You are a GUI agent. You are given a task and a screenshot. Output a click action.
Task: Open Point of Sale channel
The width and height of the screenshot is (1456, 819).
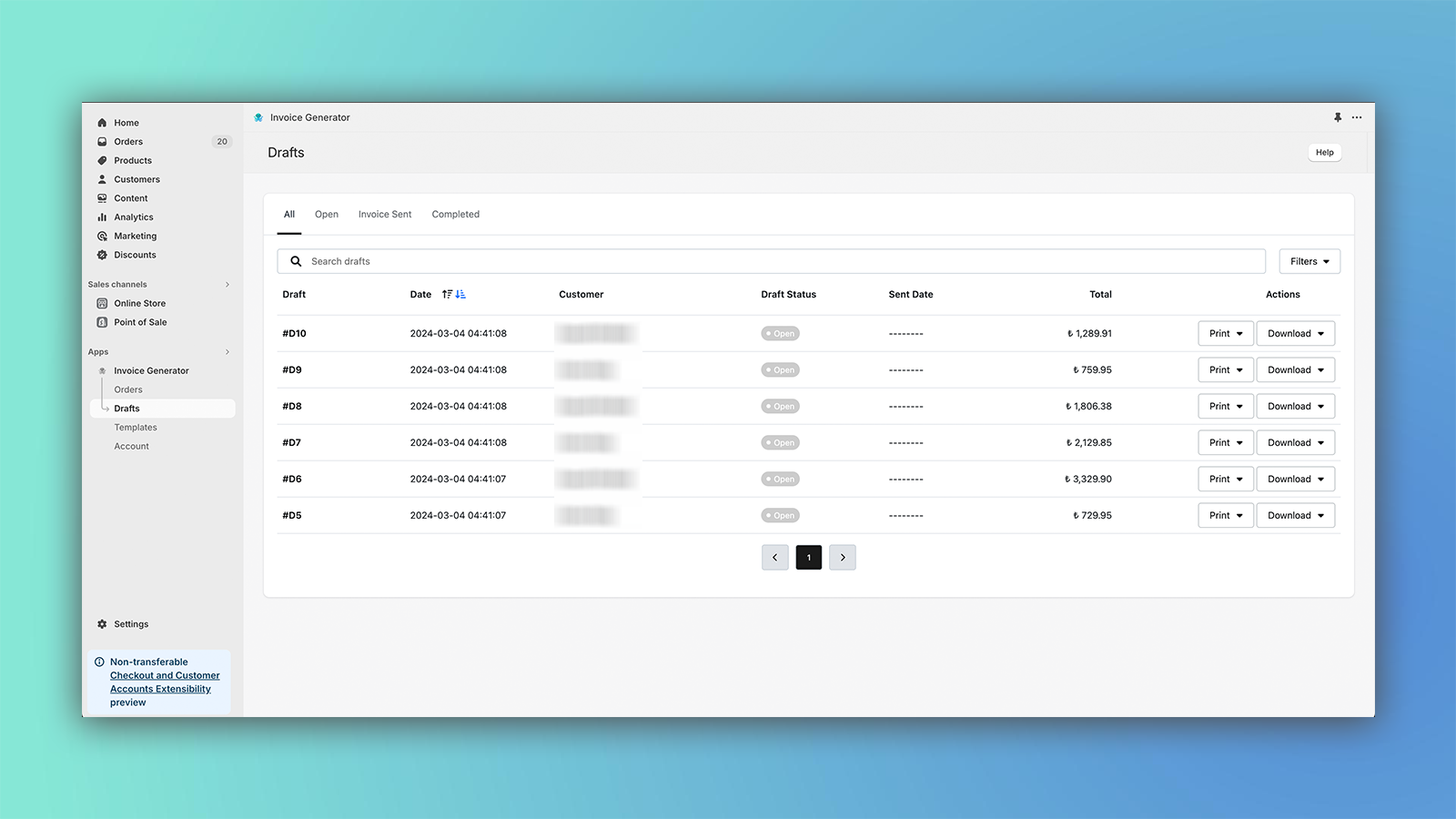pos(140,322)
